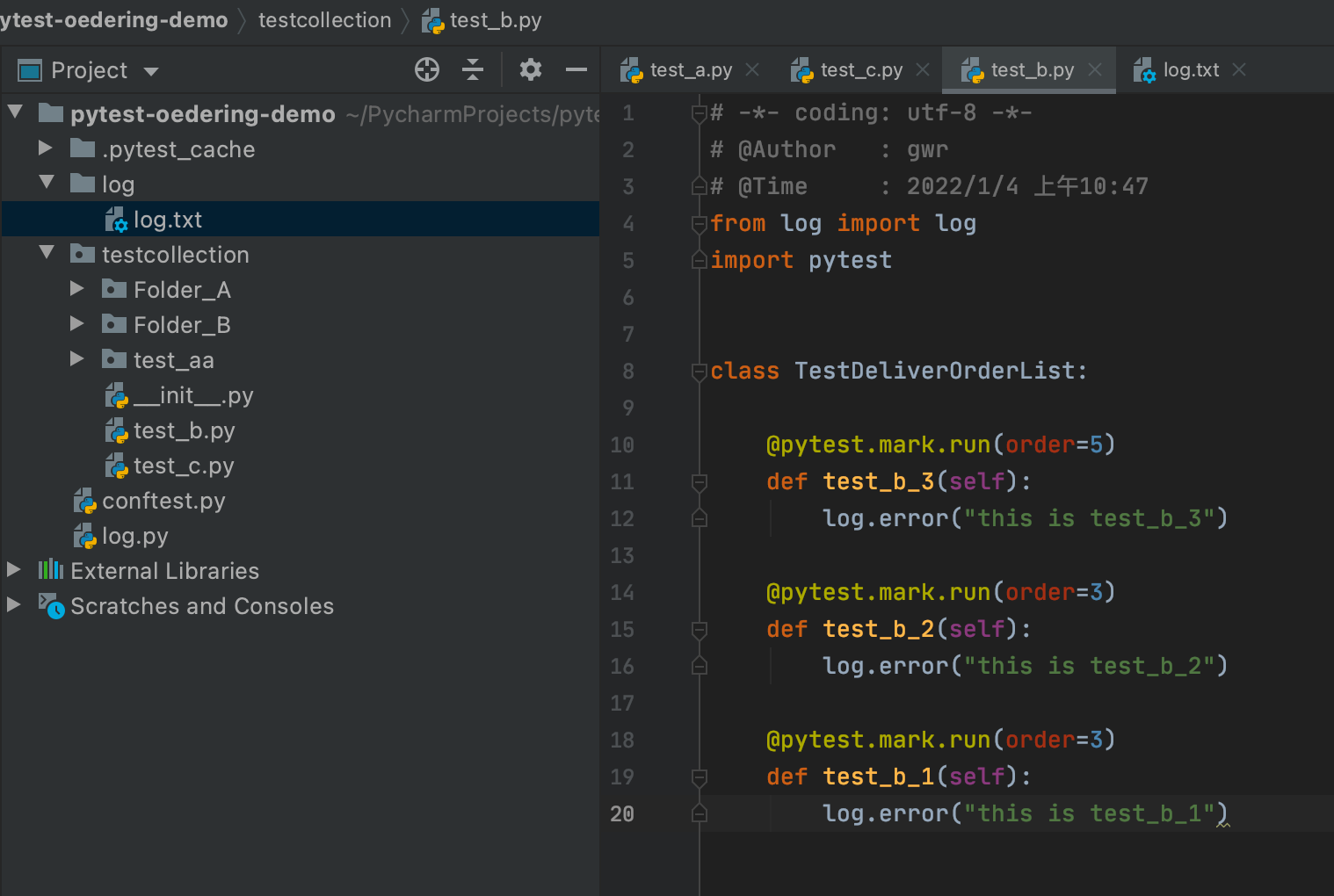The width and height of the screenshot is (1334, 896).
Task: Click the fold end marker on line 20
Action: click(700, 813)
